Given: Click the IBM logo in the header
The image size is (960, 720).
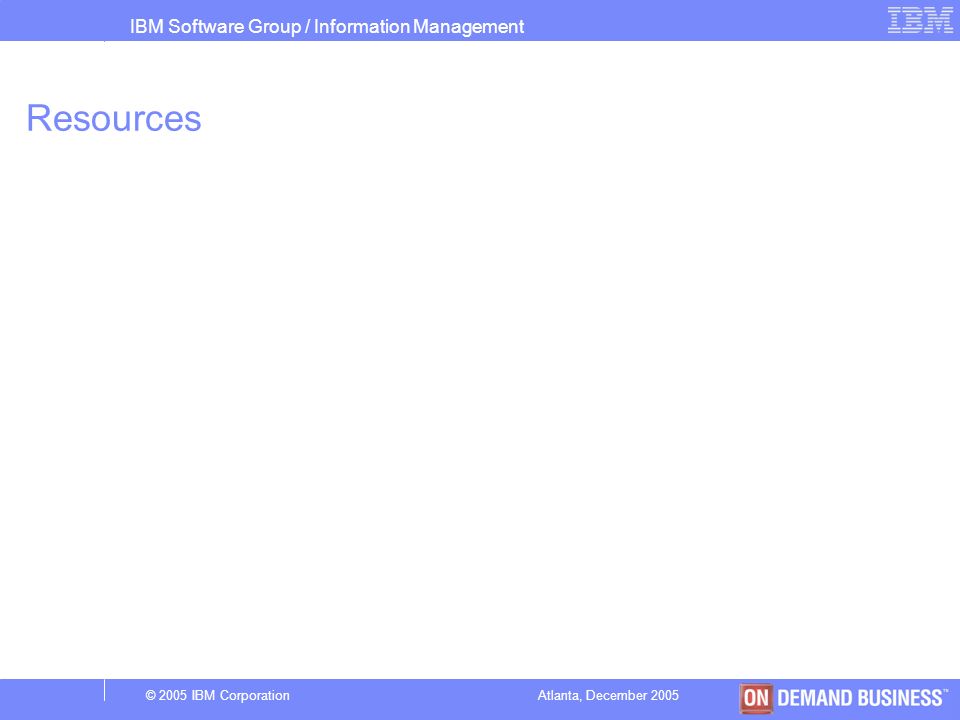Looking at the screenshot, I should pyautogui.click(x=920, y=20).
